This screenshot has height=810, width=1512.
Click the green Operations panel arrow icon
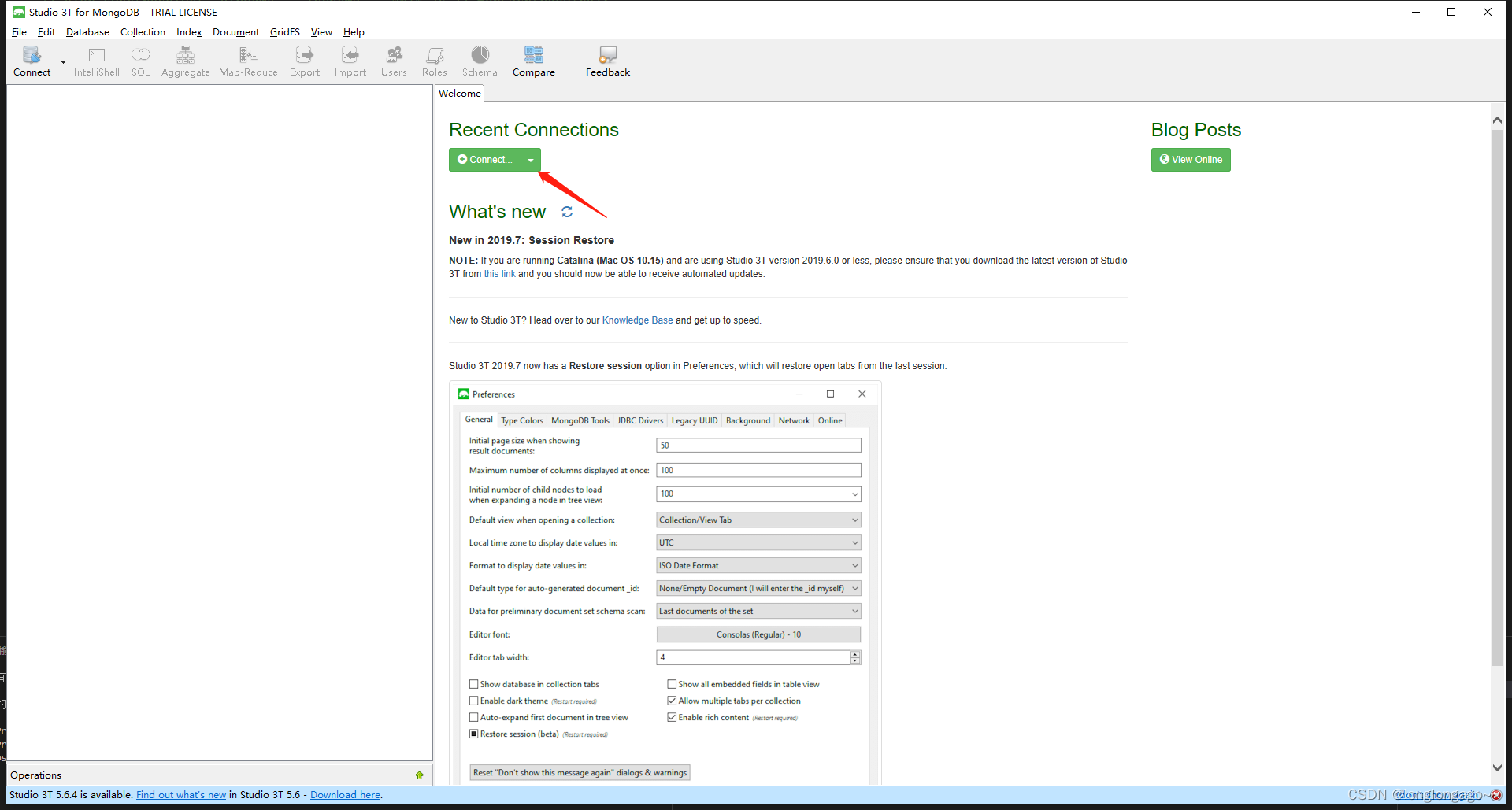[420, 775]
